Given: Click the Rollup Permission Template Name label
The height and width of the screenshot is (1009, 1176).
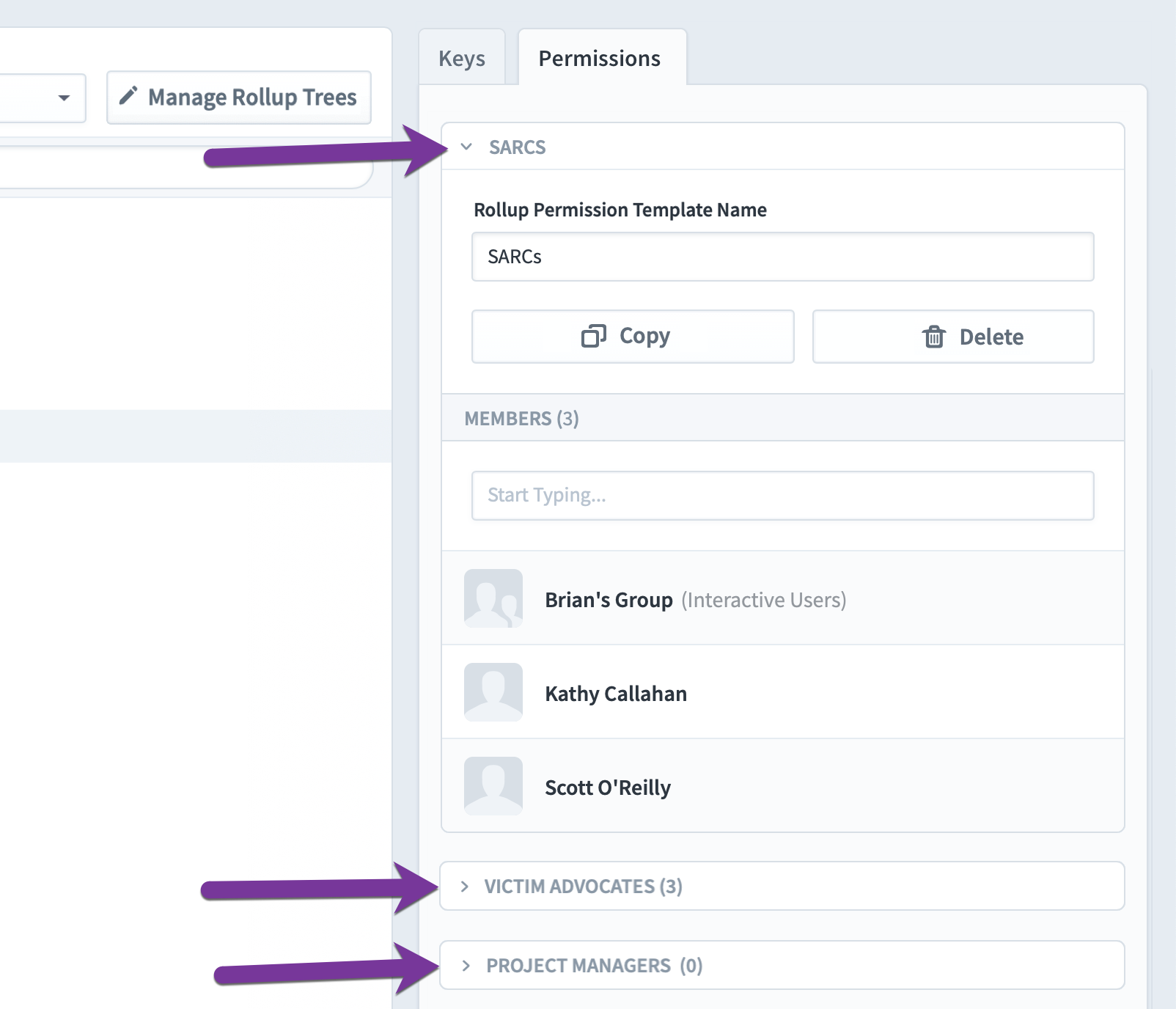Looking at the screenshot, I should (620, 210).
